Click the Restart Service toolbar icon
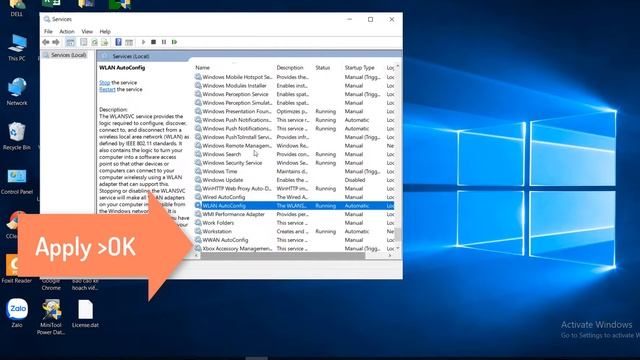This screenshot has height=360, width=640. (174, 42)
